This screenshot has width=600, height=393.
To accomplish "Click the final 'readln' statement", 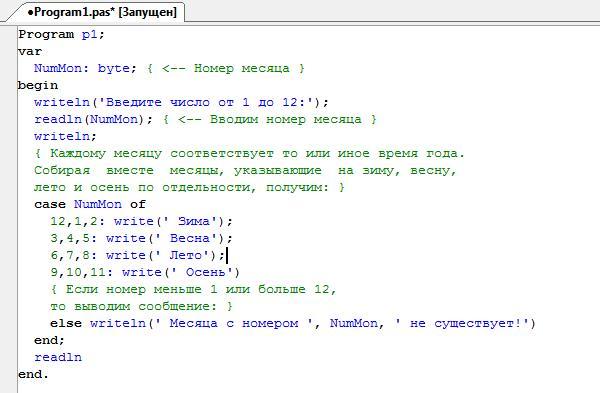I will tap(58, 357).
